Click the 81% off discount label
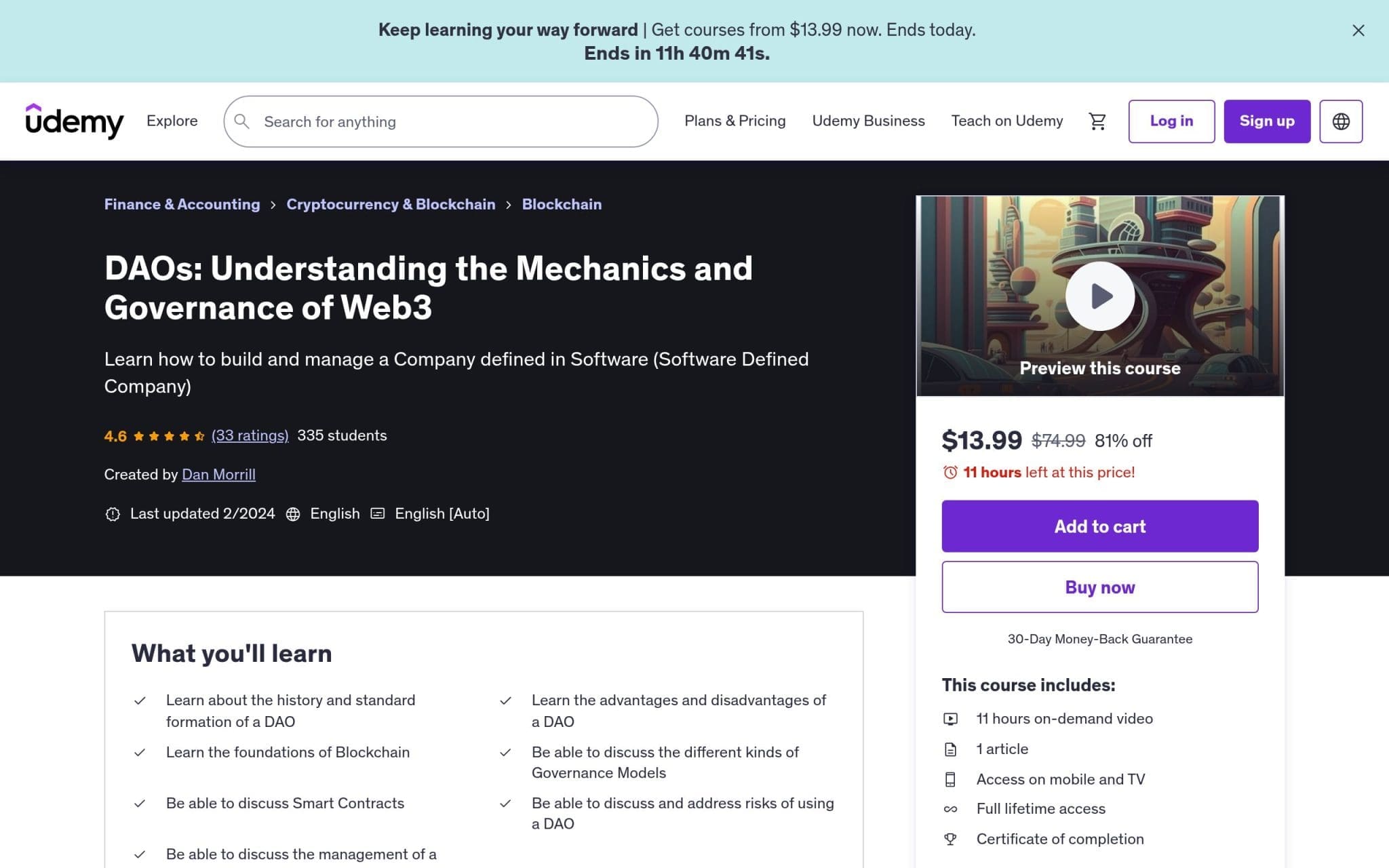Screen dimensions: 1389x868 click(x=1123, y=441)
